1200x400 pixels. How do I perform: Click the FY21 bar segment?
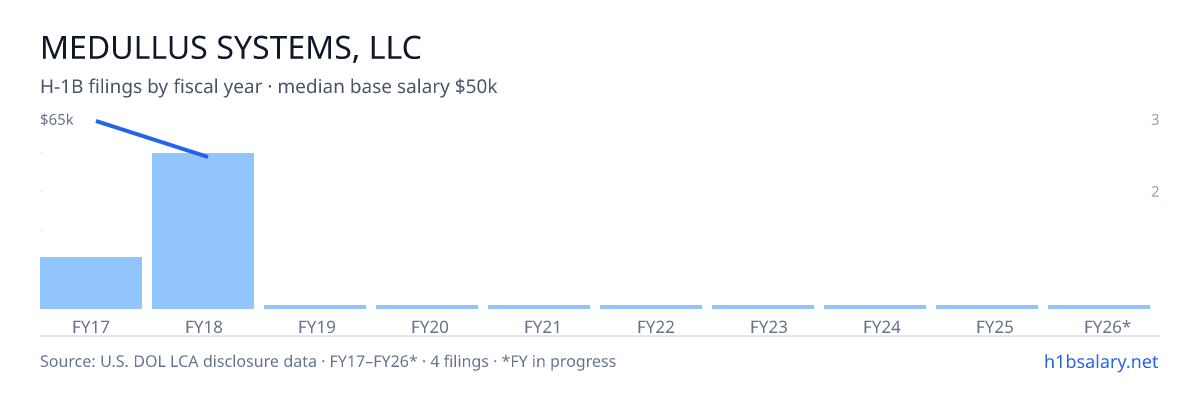[539, 307]
